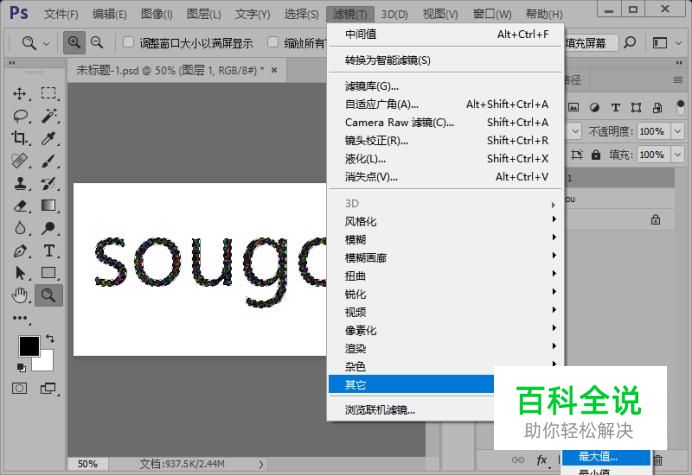Expand the 风格化 submenu
The image size is (692, 475).
(445, 221)
